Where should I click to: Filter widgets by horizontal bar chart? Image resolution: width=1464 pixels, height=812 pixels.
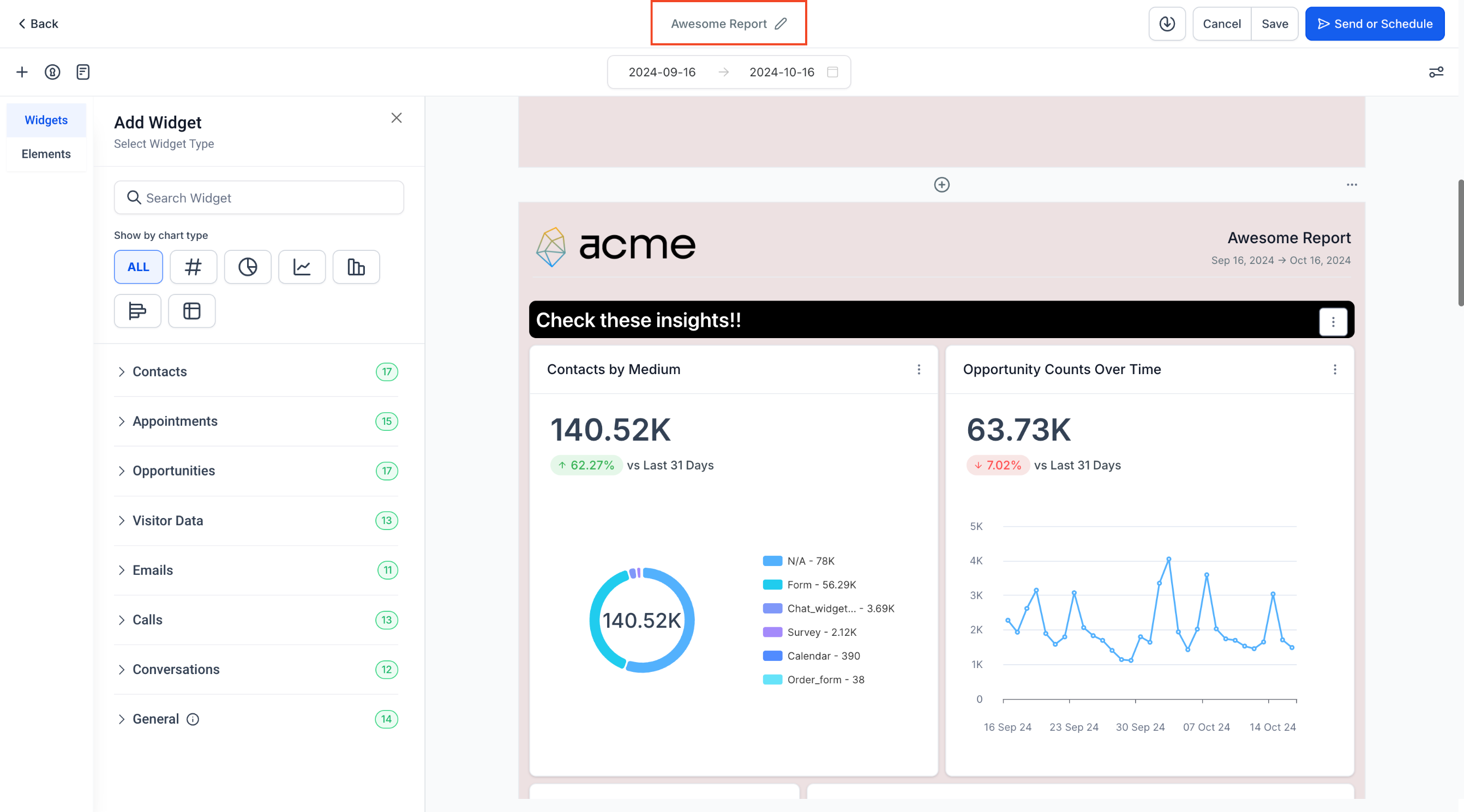(137, 311)
